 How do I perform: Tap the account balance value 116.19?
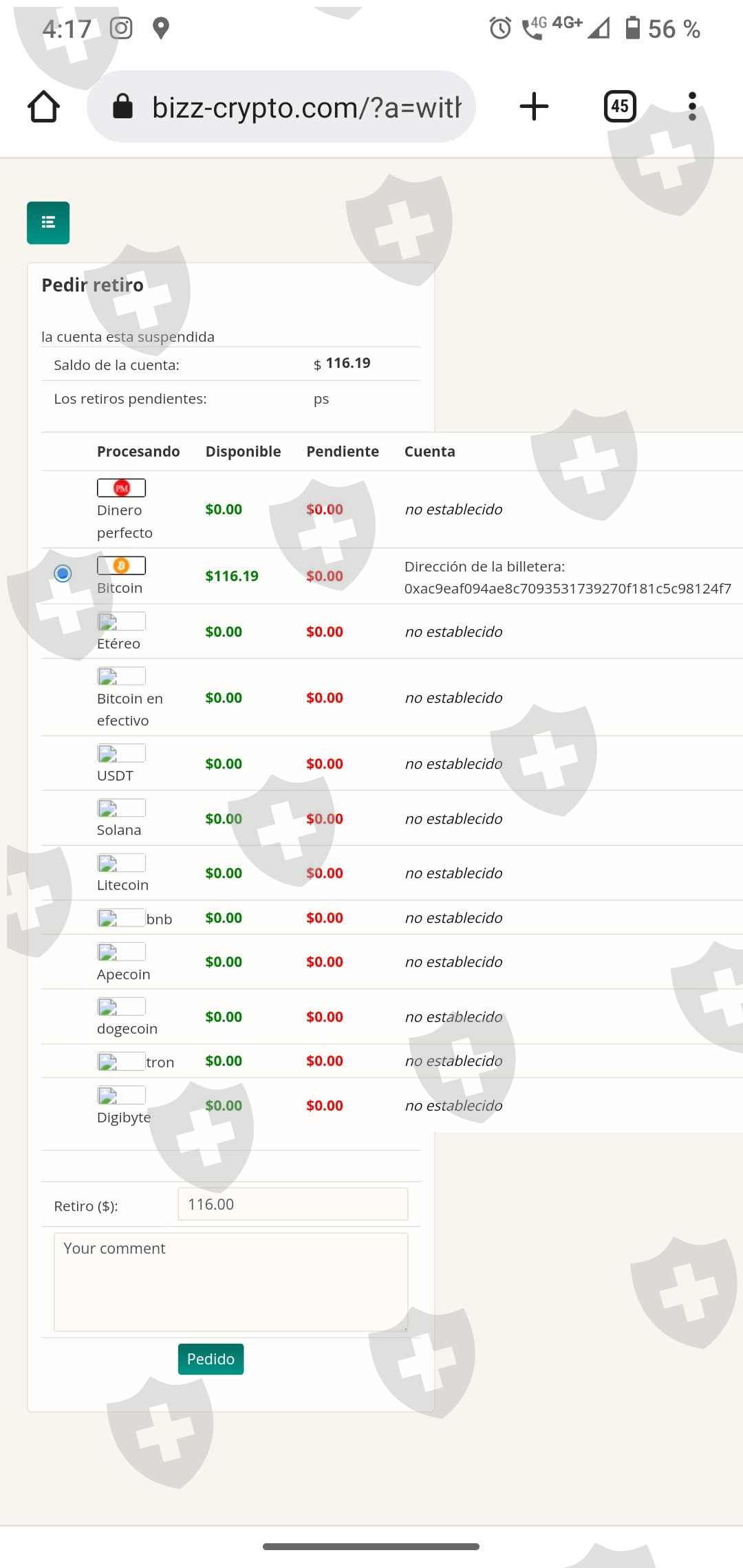(348, 363)
